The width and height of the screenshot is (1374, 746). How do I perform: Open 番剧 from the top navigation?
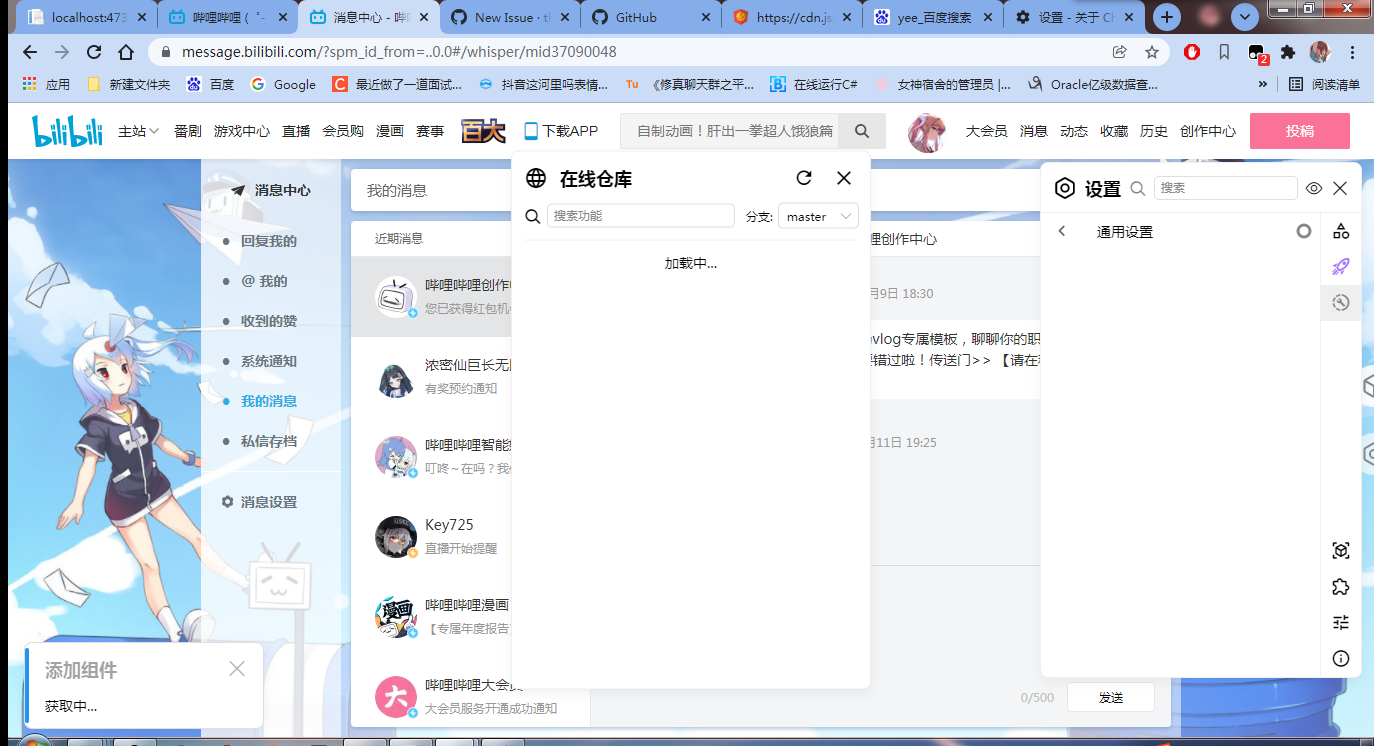187,131
